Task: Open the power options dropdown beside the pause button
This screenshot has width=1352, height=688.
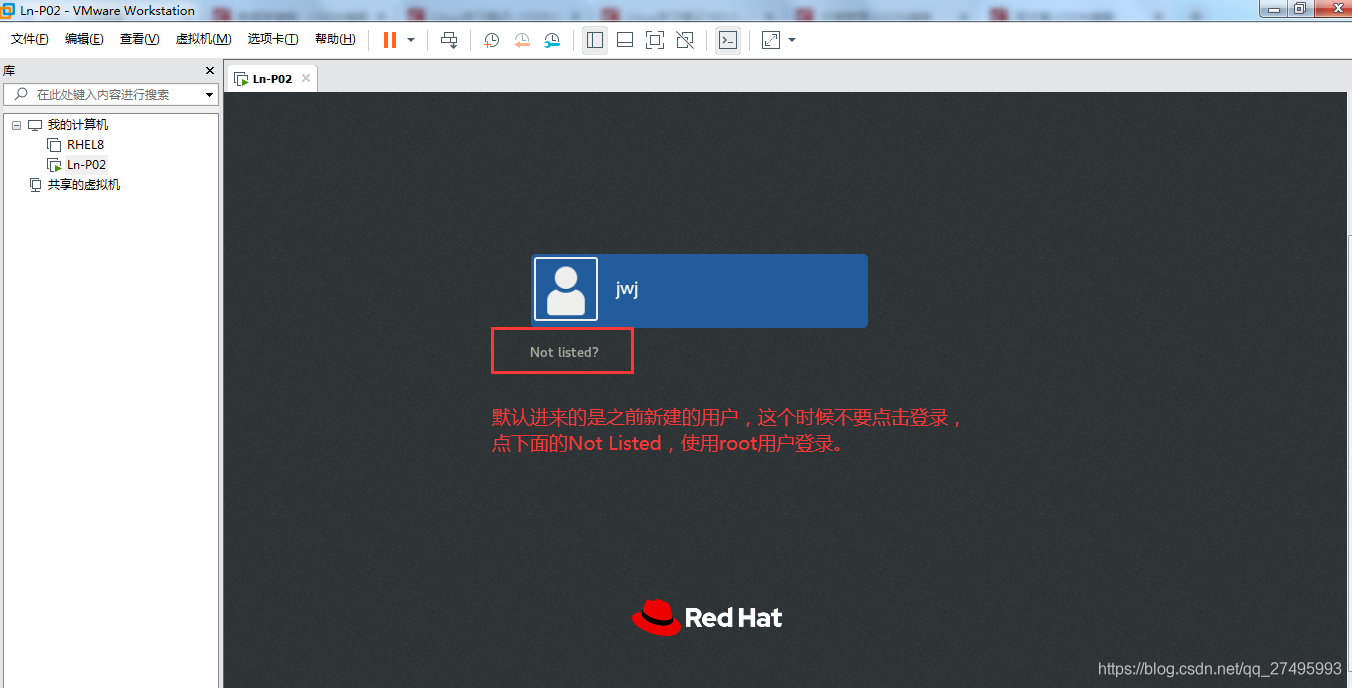Action: pos(411,40)
